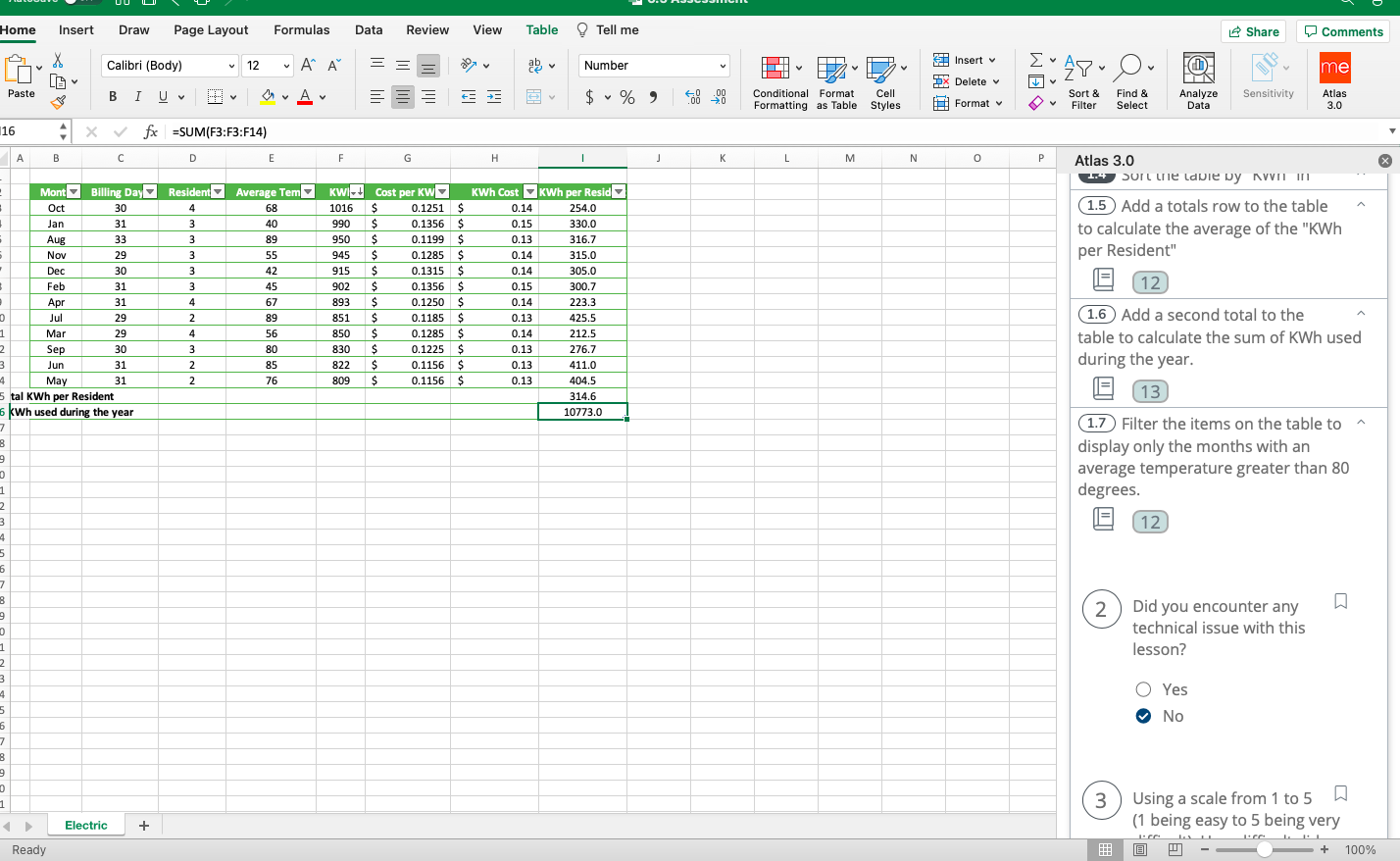This screenshot has width=1400, height=861.
Task: Decrease font size with smaller A
Action: point(333,65)
